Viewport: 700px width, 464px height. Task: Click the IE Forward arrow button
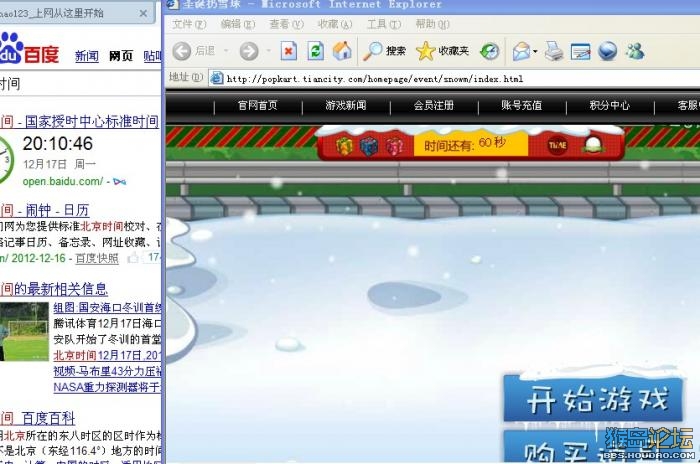pos(249,51)
